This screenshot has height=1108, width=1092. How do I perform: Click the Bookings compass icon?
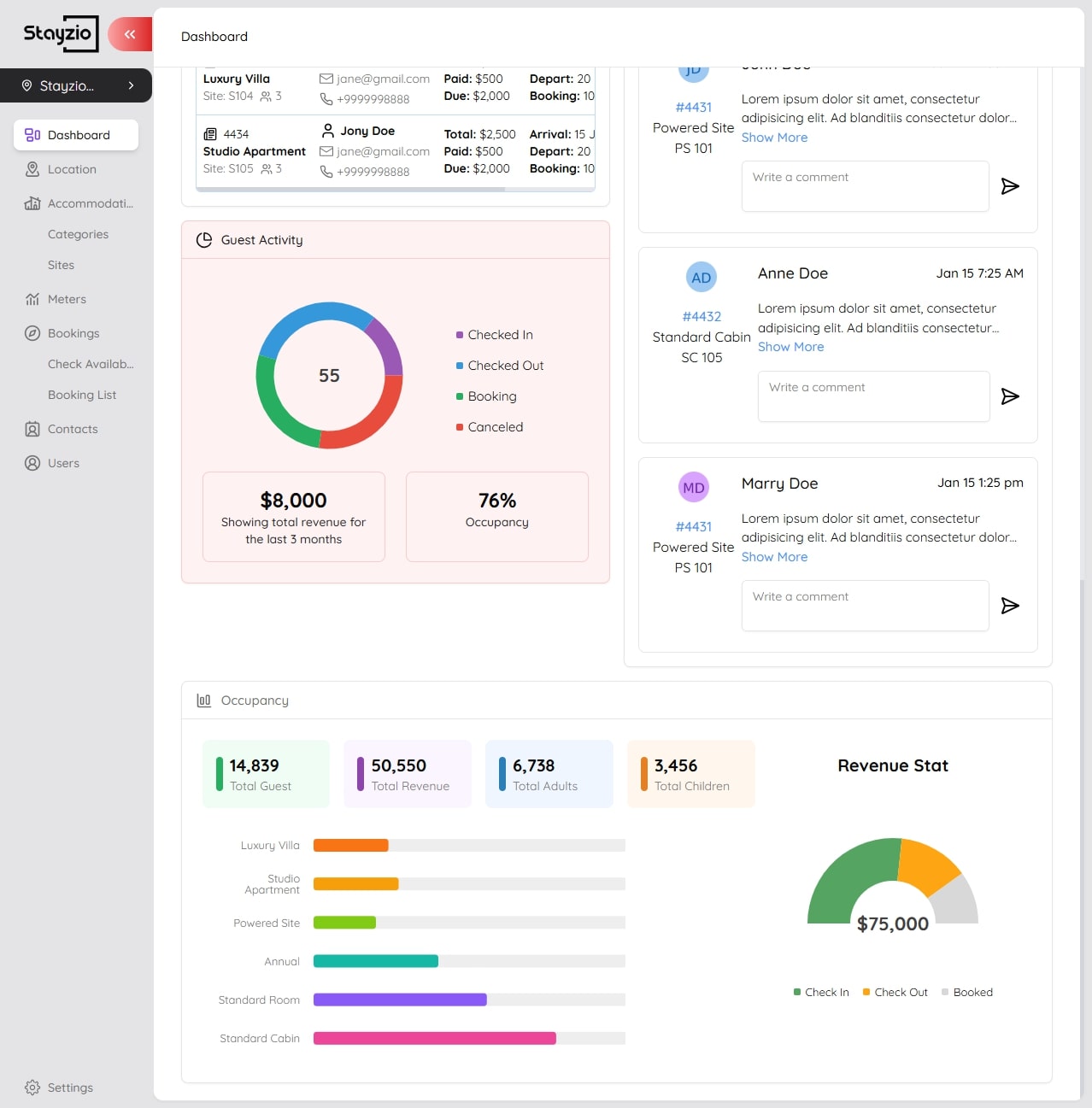pos(32,333)
